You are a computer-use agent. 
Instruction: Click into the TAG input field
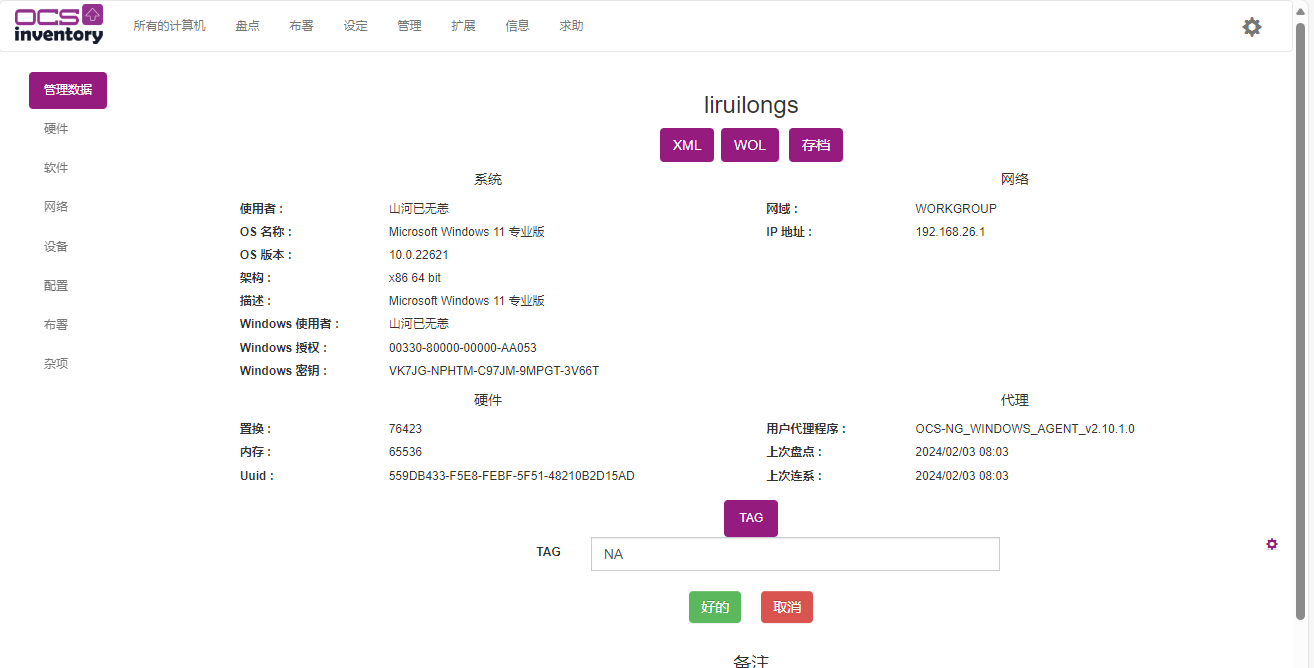795,554
